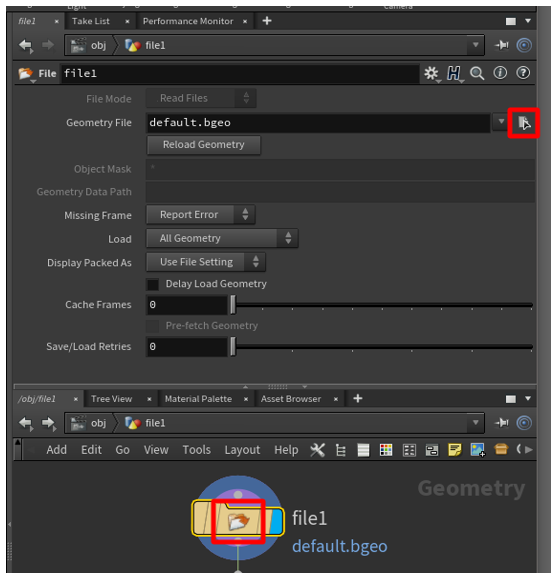This screenshot has height=575, width=555.
Task: Open the Layout menu in network editor
Action: (x=242, y=450)
